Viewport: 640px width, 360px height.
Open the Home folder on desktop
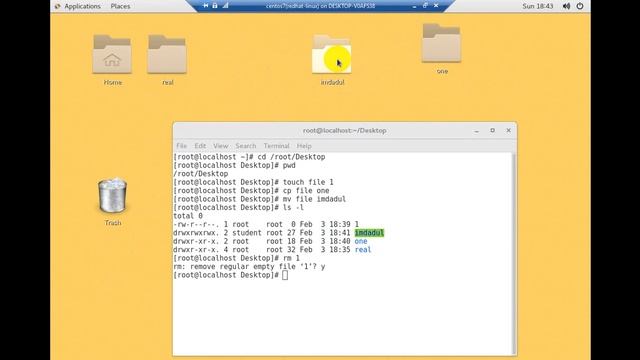112,54
